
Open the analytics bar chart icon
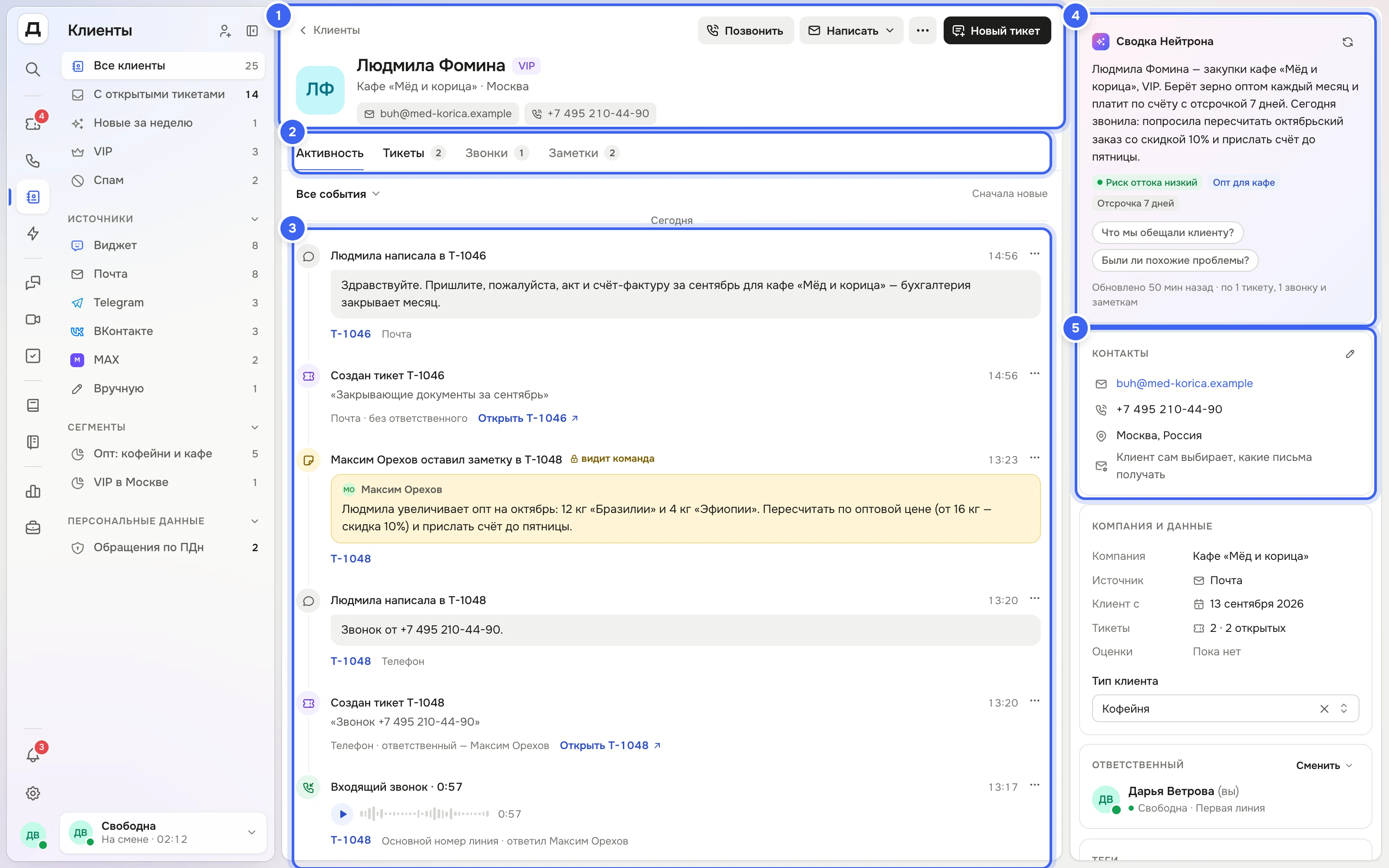[x=33, y=491]
